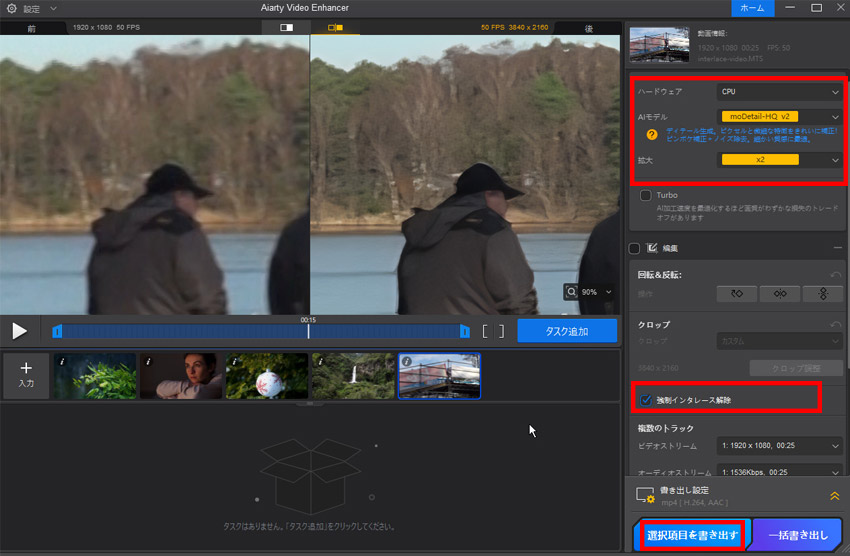Click the タスク追加 button

(567, 331)
